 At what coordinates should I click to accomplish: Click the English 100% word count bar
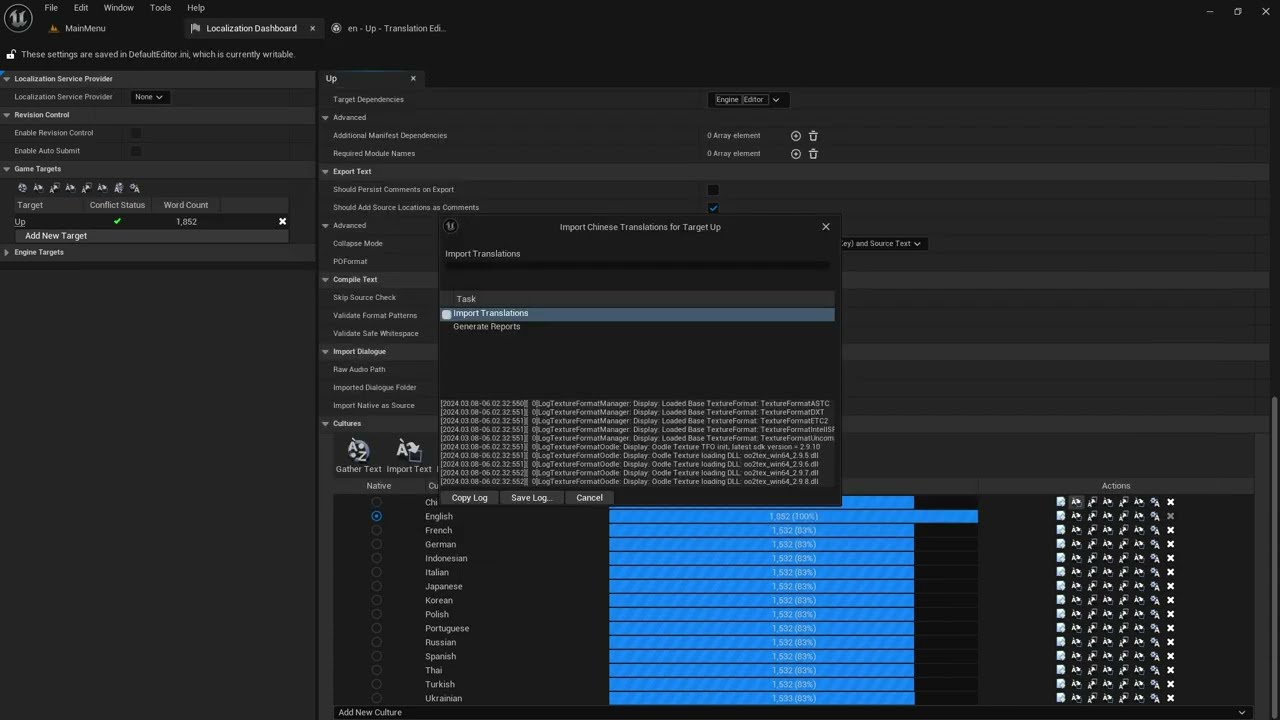(x=793, y=516)
